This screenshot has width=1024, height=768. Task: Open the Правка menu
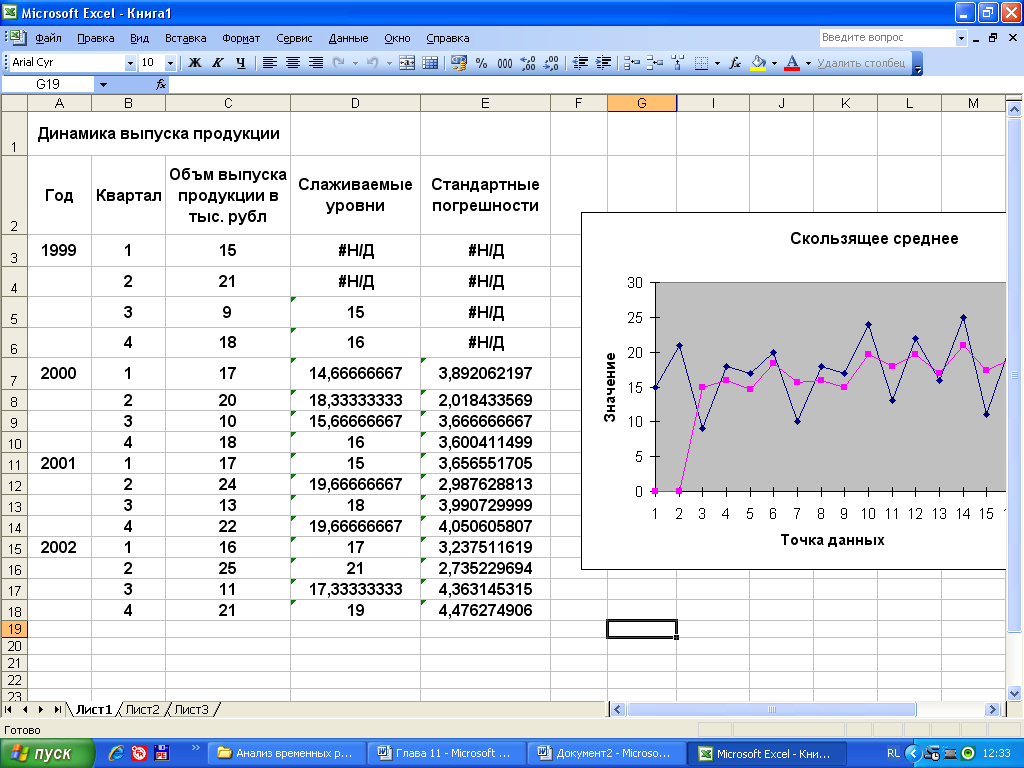(95, 38)
